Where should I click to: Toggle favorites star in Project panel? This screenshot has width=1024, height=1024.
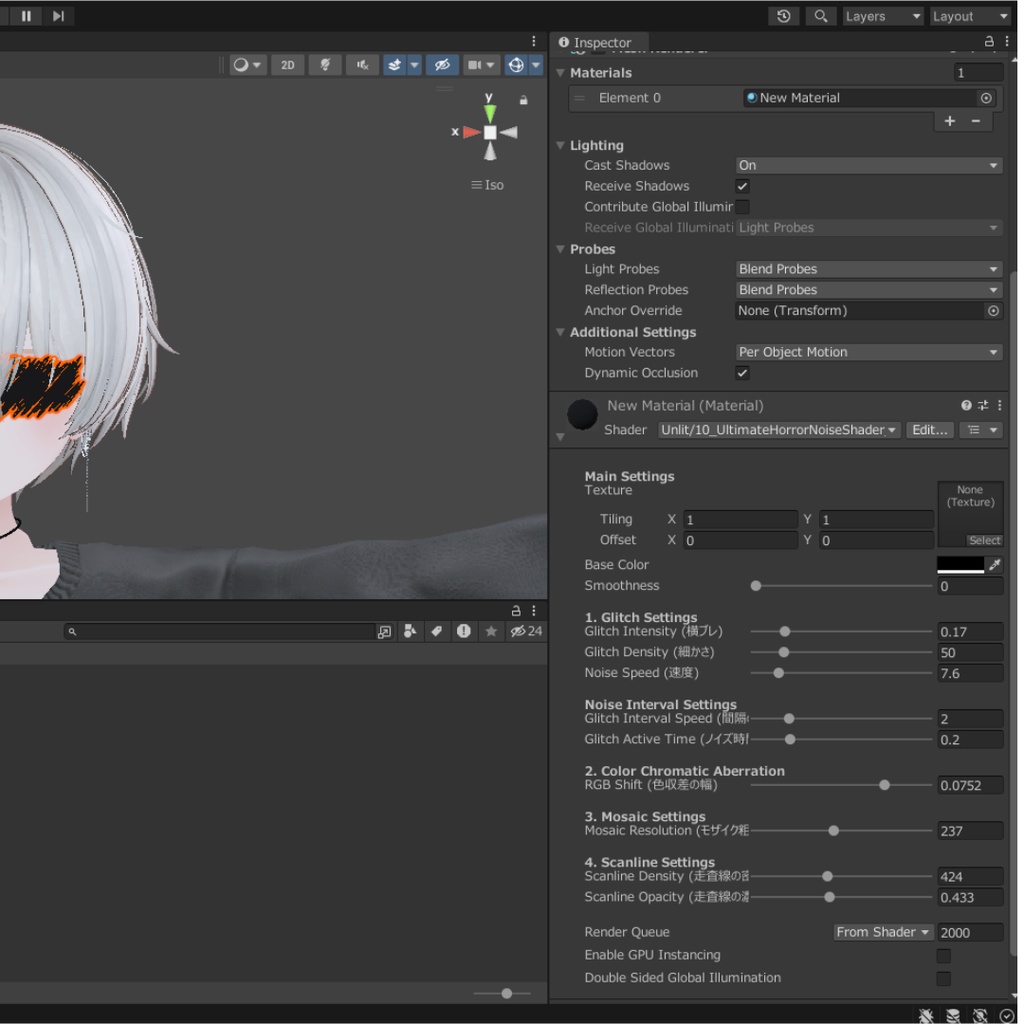point(491,632)
